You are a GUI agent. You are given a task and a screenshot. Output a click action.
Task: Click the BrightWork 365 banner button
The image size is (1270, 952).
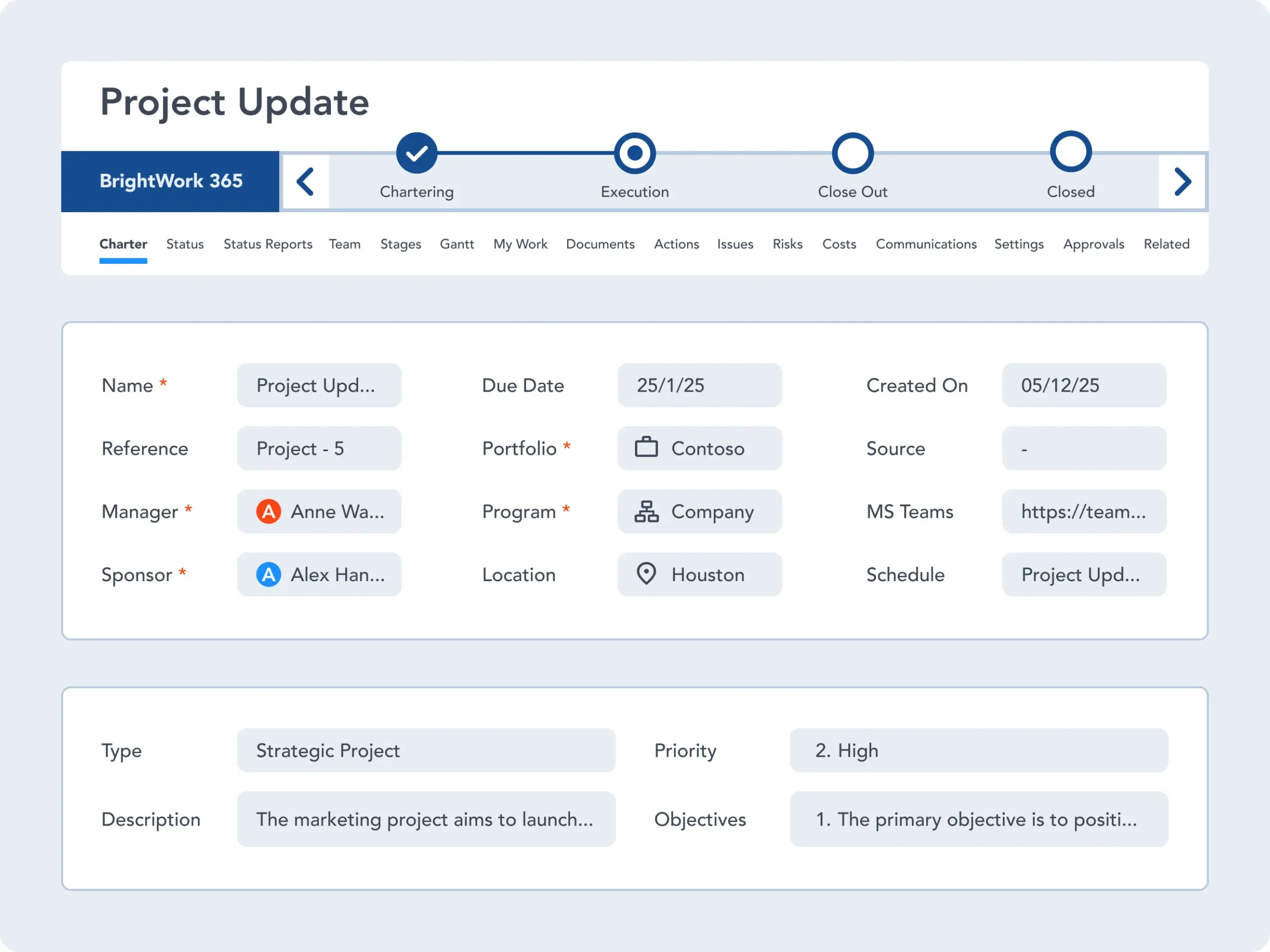(171, 181)
